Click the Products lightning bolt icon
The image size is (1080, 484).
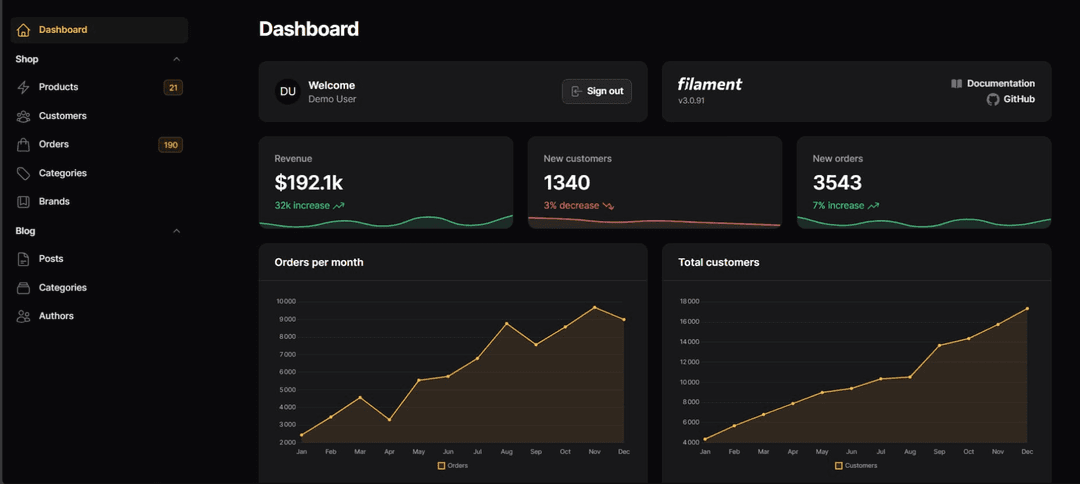click(24, 88)
